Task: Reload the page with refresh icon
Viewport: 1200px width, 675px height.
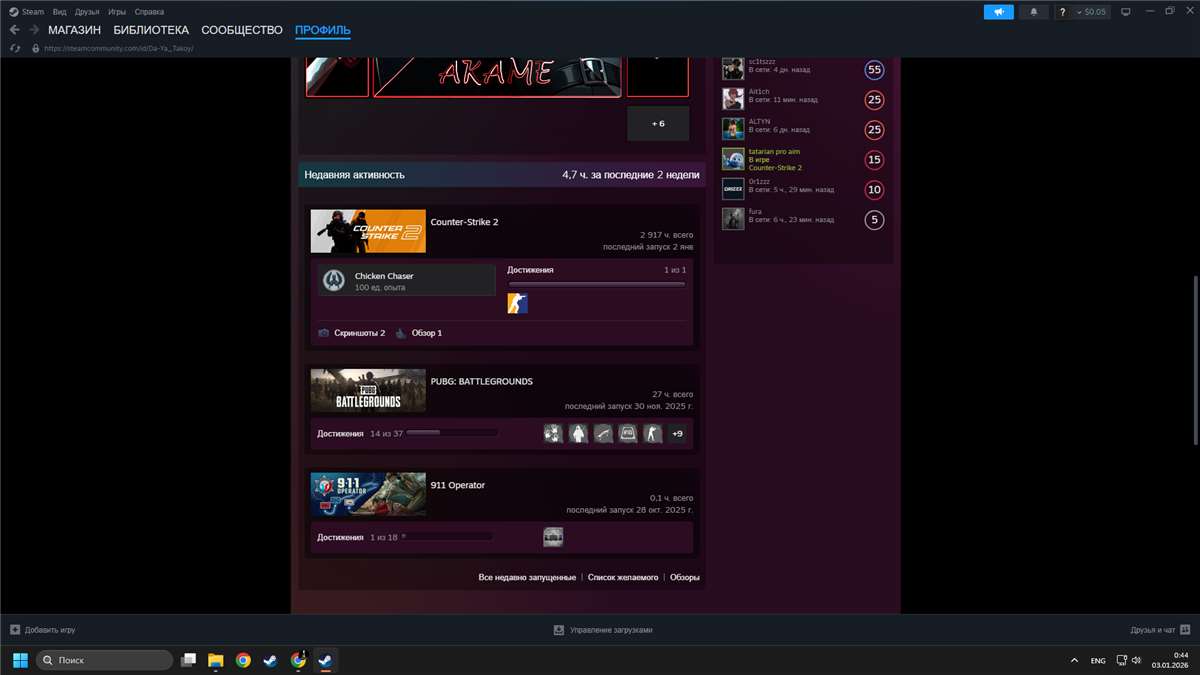Action: (x=14, y=48)
